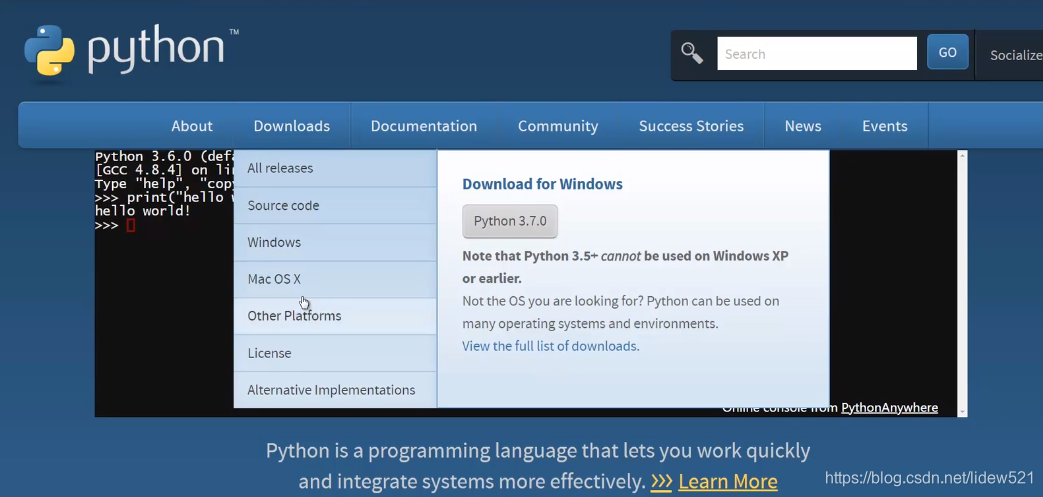Open the Success Stories menu

click(x=691, y=126)
